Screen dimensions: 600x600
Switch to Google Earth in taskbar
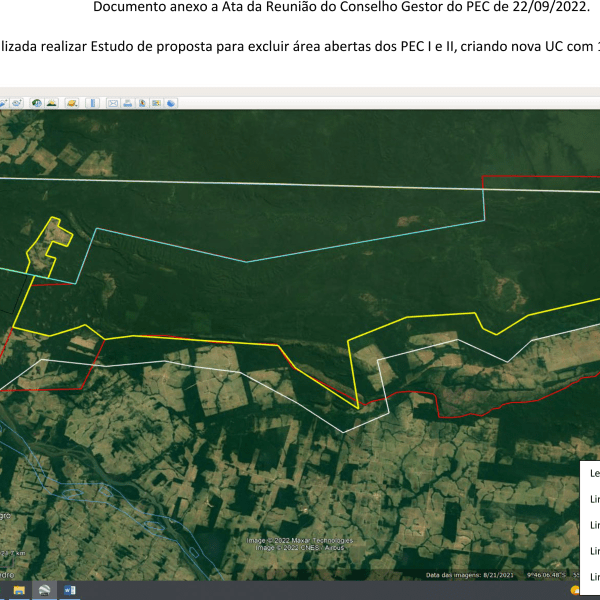pos(45,591)
